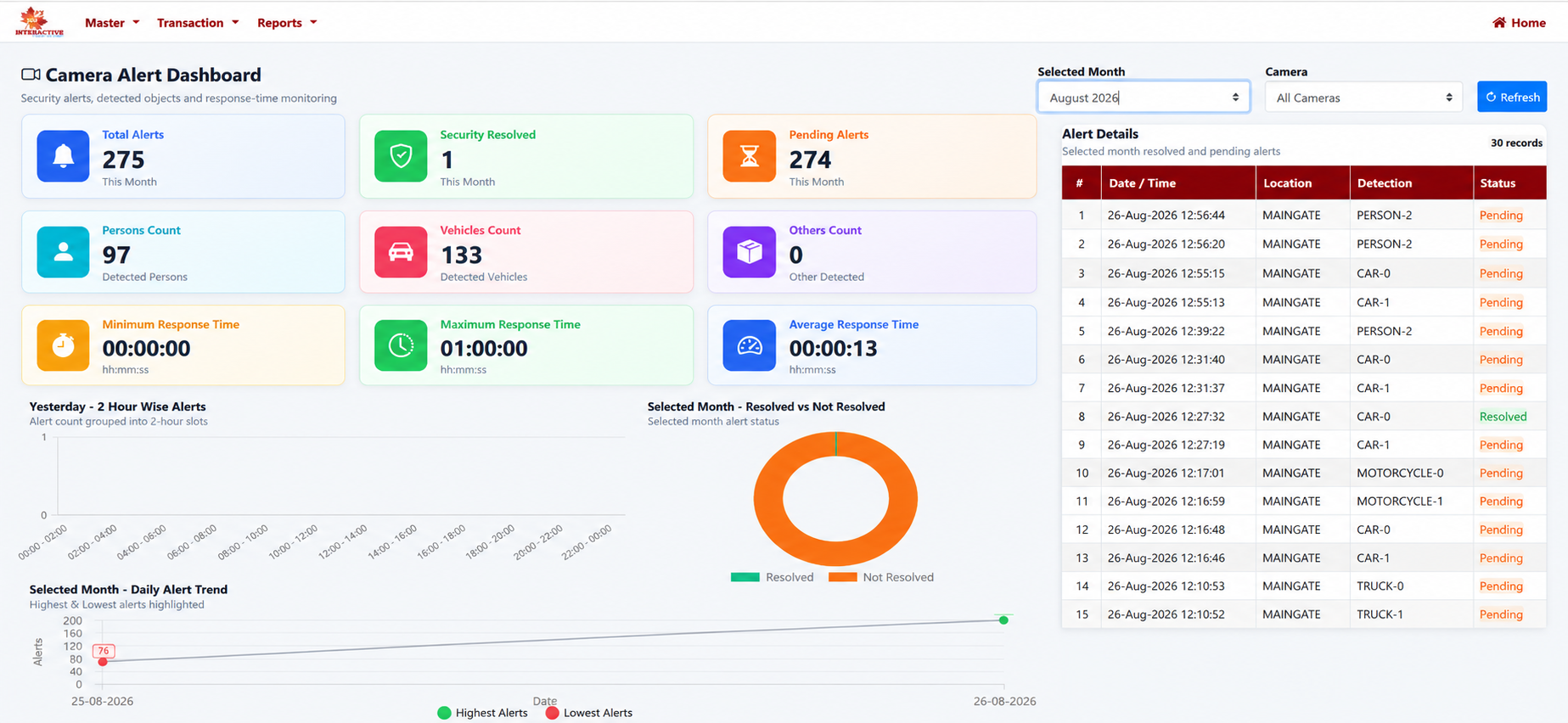Click the Home house icon

coord(1499,23)
